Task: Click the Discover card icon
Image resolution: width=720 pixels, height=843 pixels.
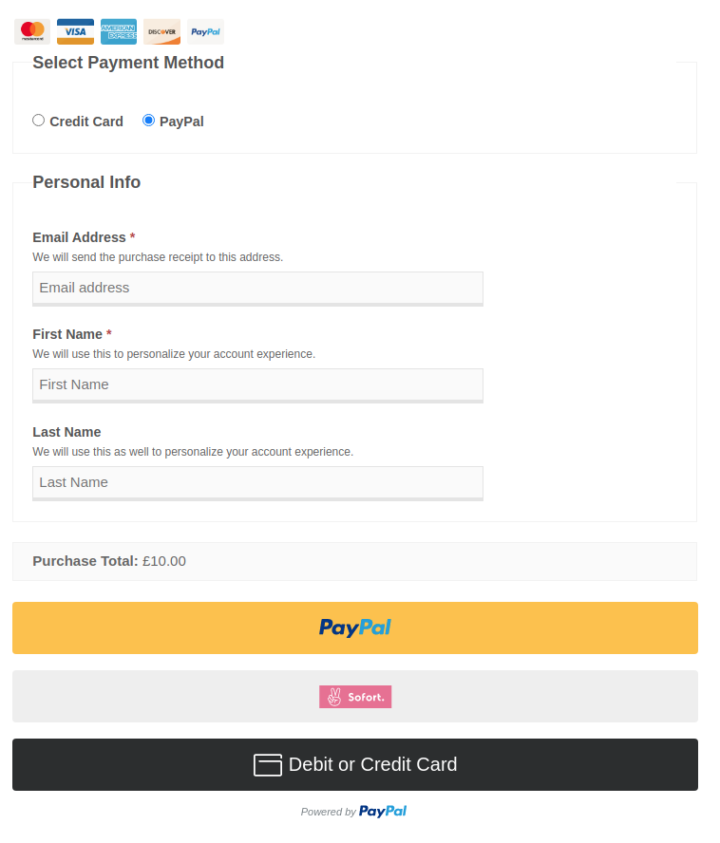Action: [x=161, y=31]
